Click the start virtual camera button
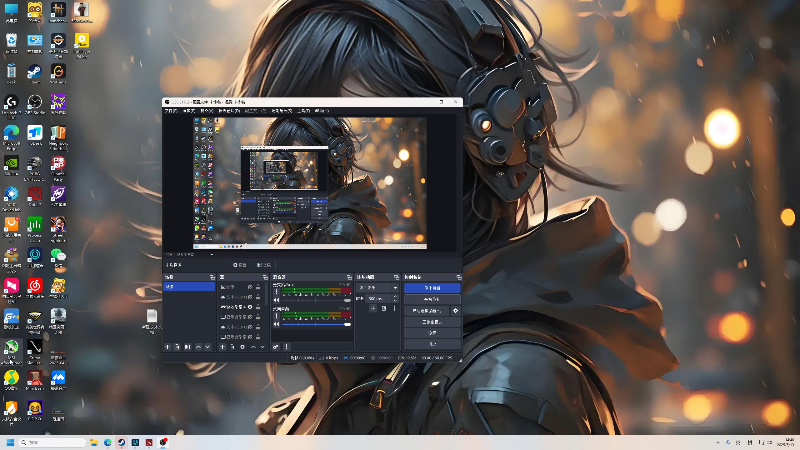This screenshot has width=800, height=450. click(x=427, y=310)
